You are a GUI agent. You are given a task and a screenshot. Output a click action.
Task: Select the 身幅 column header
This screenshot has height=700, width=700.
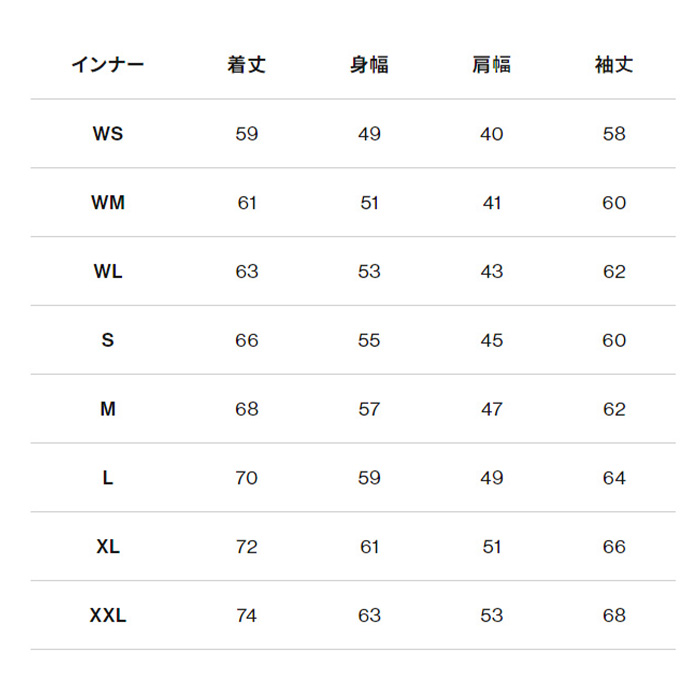tap(369, 65)
